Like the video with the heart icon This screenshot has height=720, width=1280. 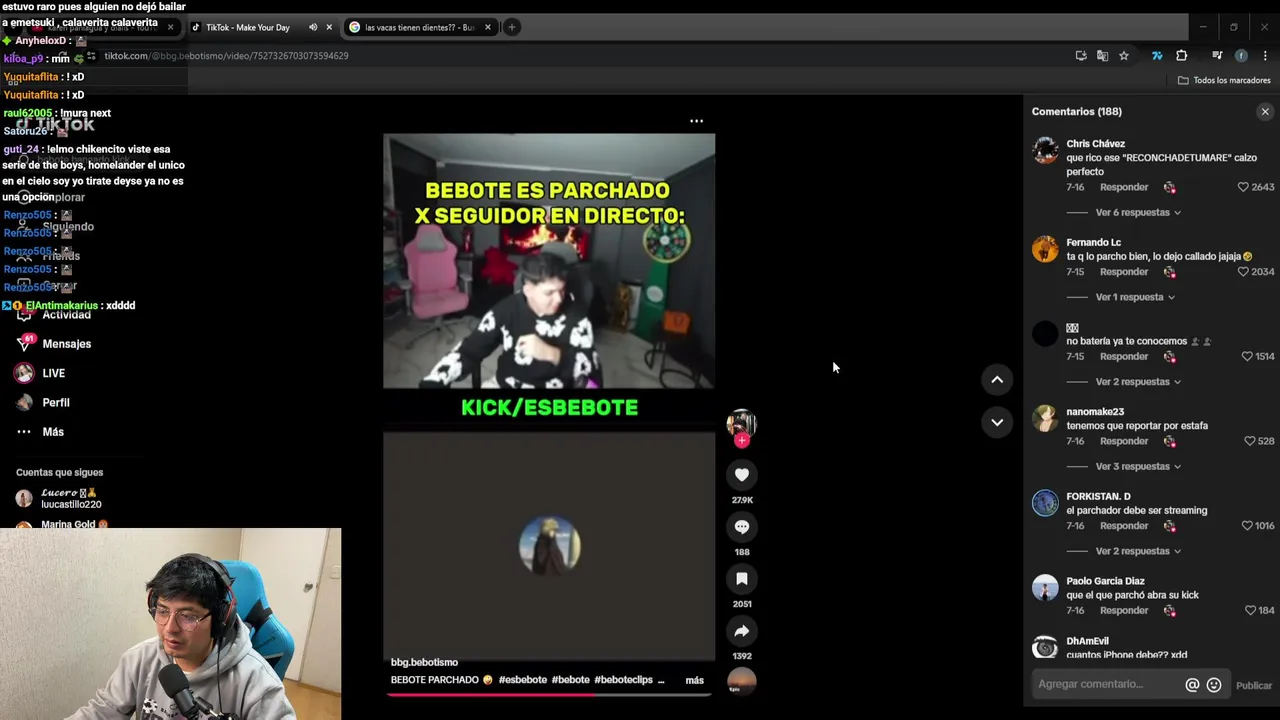tap(741, 475)
